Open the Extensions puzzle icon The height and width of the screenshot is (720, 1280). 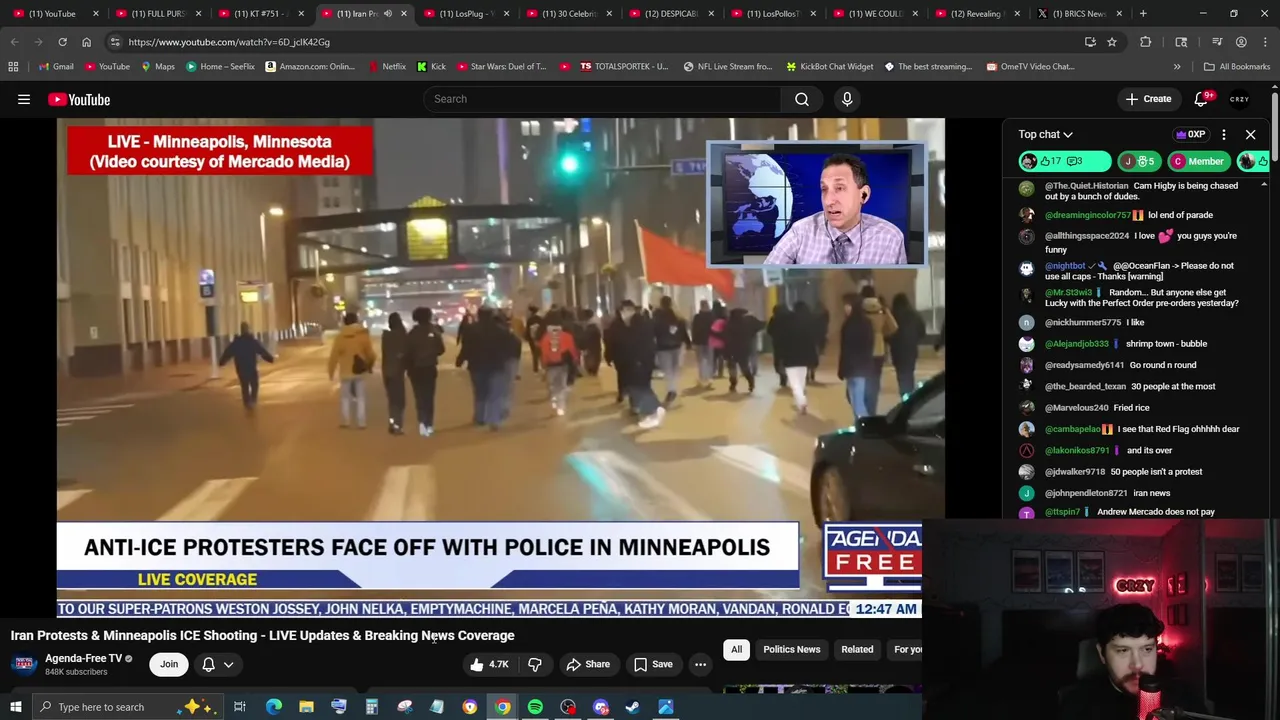[x=1146, y=42]
